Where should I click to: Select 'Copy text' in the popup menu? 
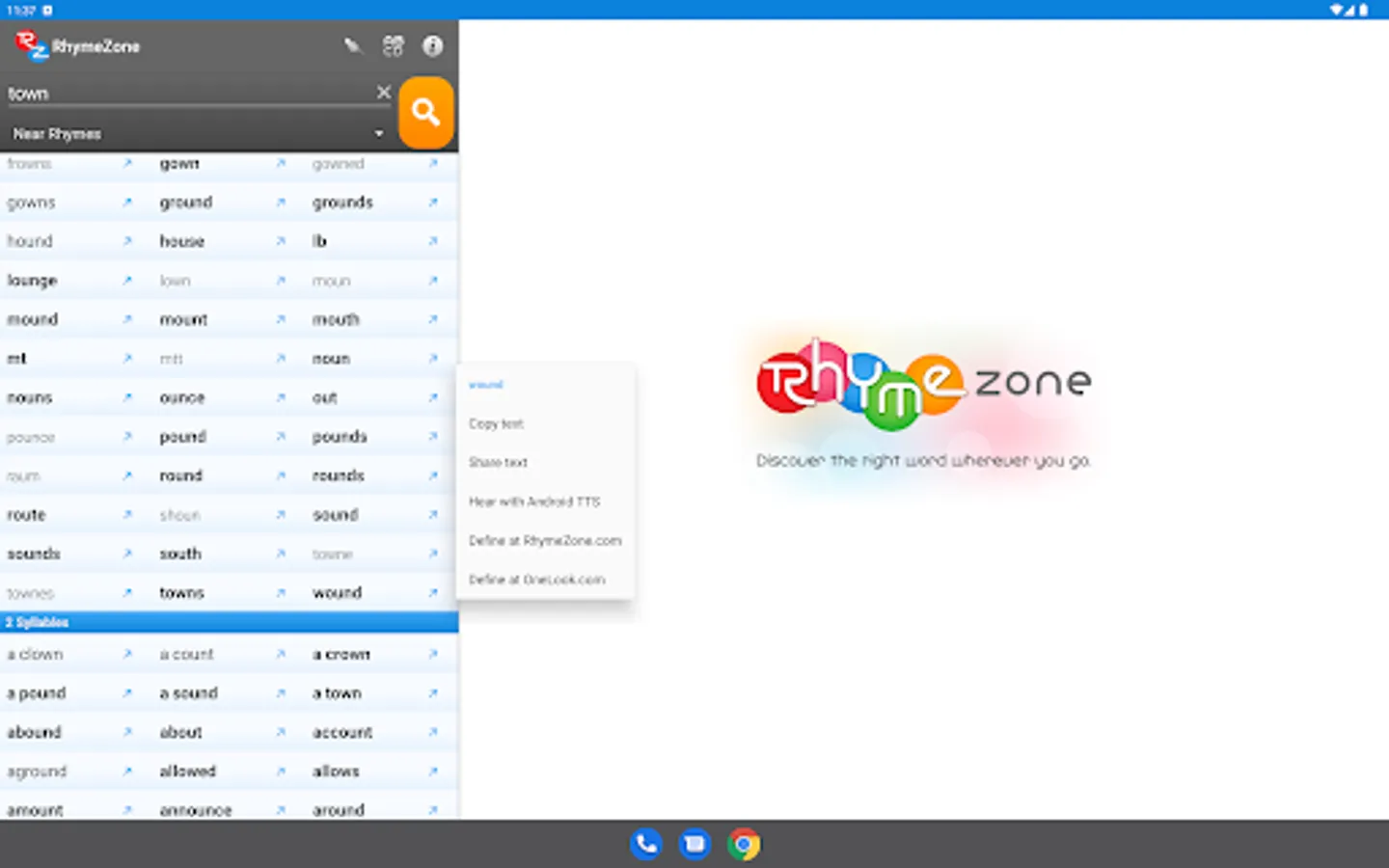496,423
